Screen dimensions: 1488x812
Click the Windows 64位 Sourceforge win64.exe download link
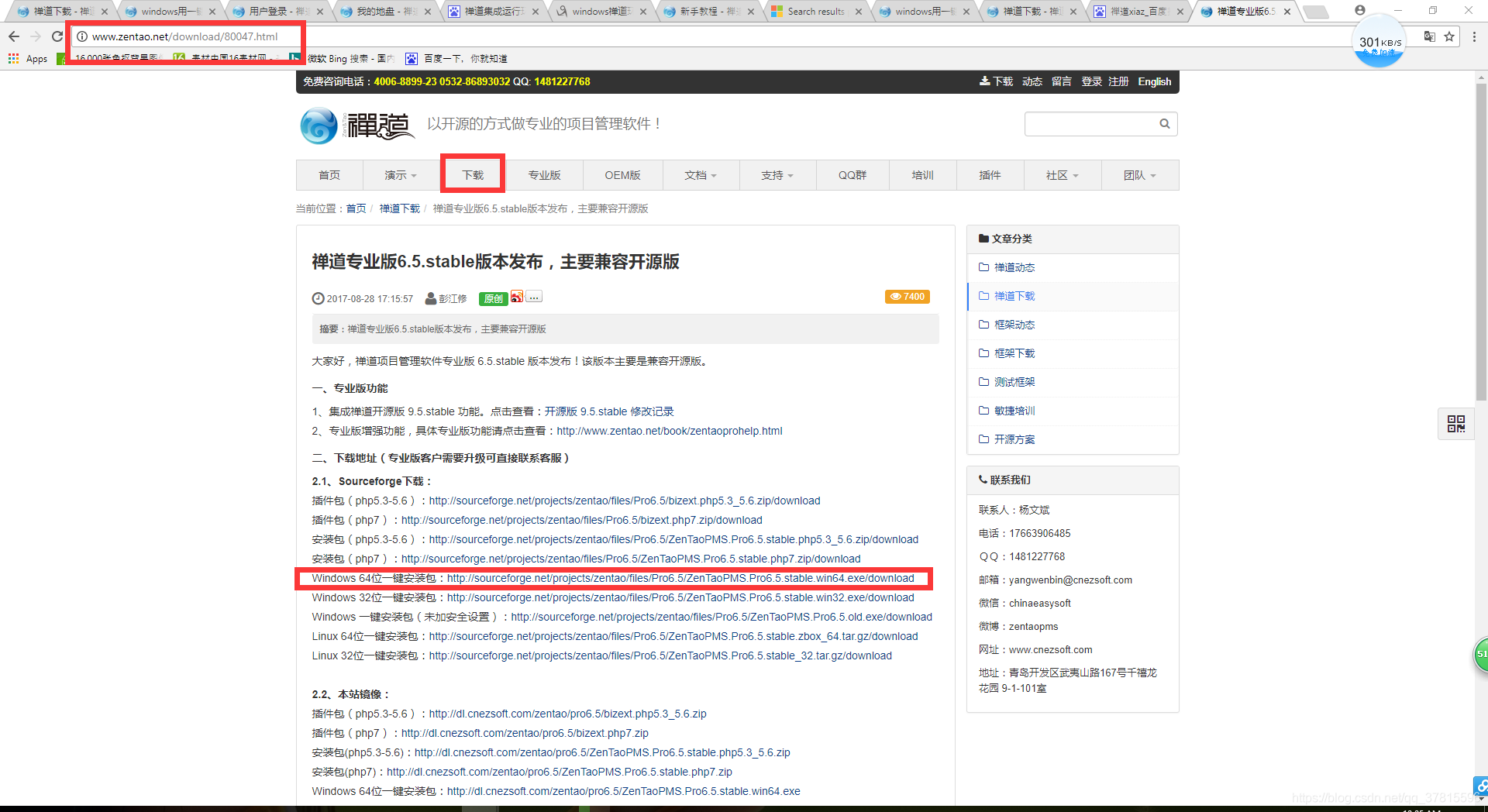coord(680,578)
